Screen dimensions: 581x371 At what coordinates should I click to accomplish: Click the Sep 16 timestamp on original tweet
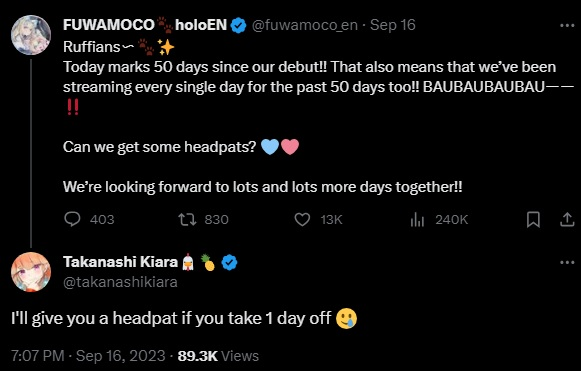393,25
